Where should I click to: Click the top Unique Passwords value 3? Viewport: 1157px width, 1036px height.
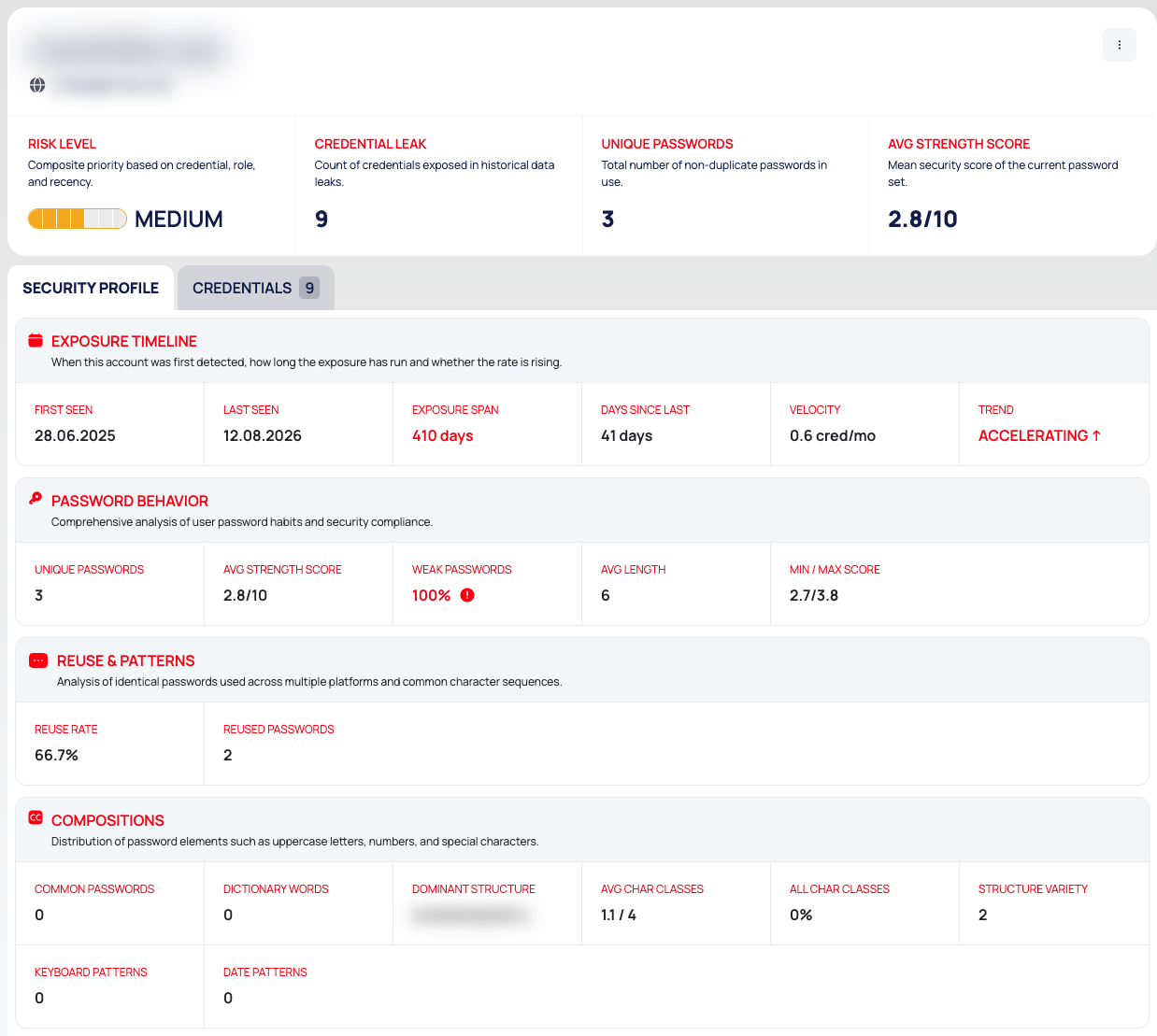coord(607,219)
